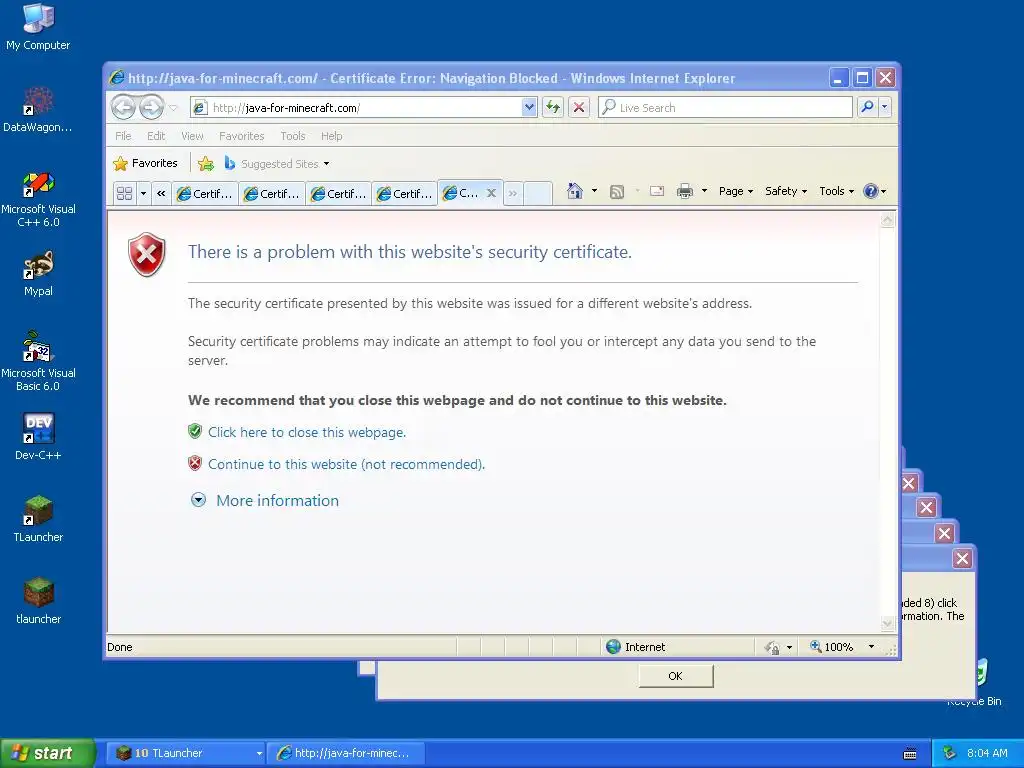Launch the TLauncher shortcut with capital T
The width and height of the screenshot is (1024, 768).
pyautogui.click(x=38, y=519)
